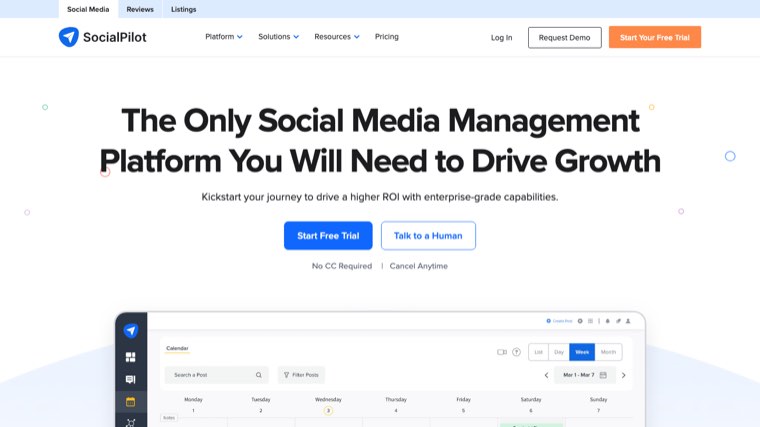Click the SocialPilot wordmark text
The height and width of the screenshot is (427, 760).
(x=114, y=37)
